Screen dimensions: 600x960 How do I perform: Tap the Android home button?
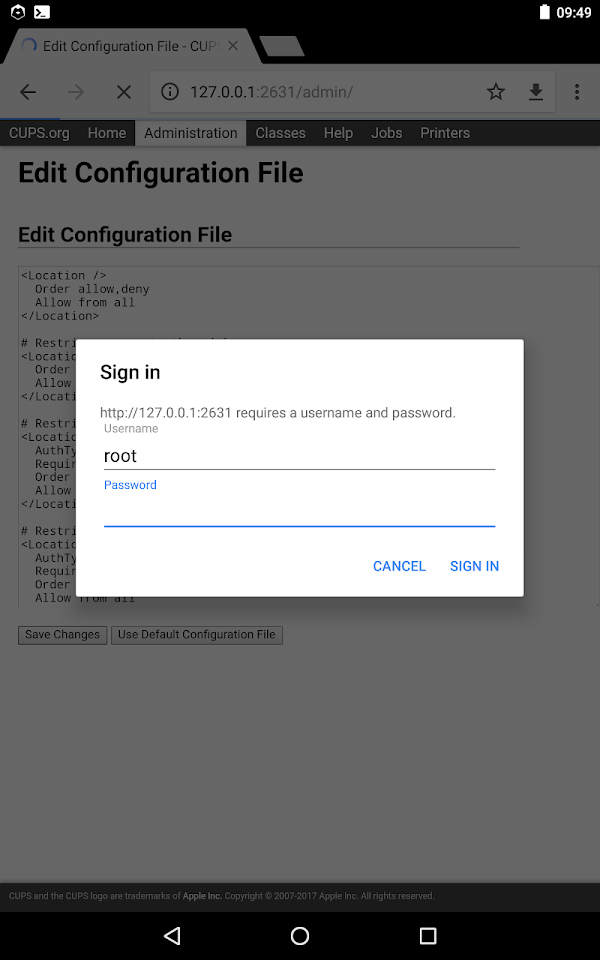[x=300, y=935]
